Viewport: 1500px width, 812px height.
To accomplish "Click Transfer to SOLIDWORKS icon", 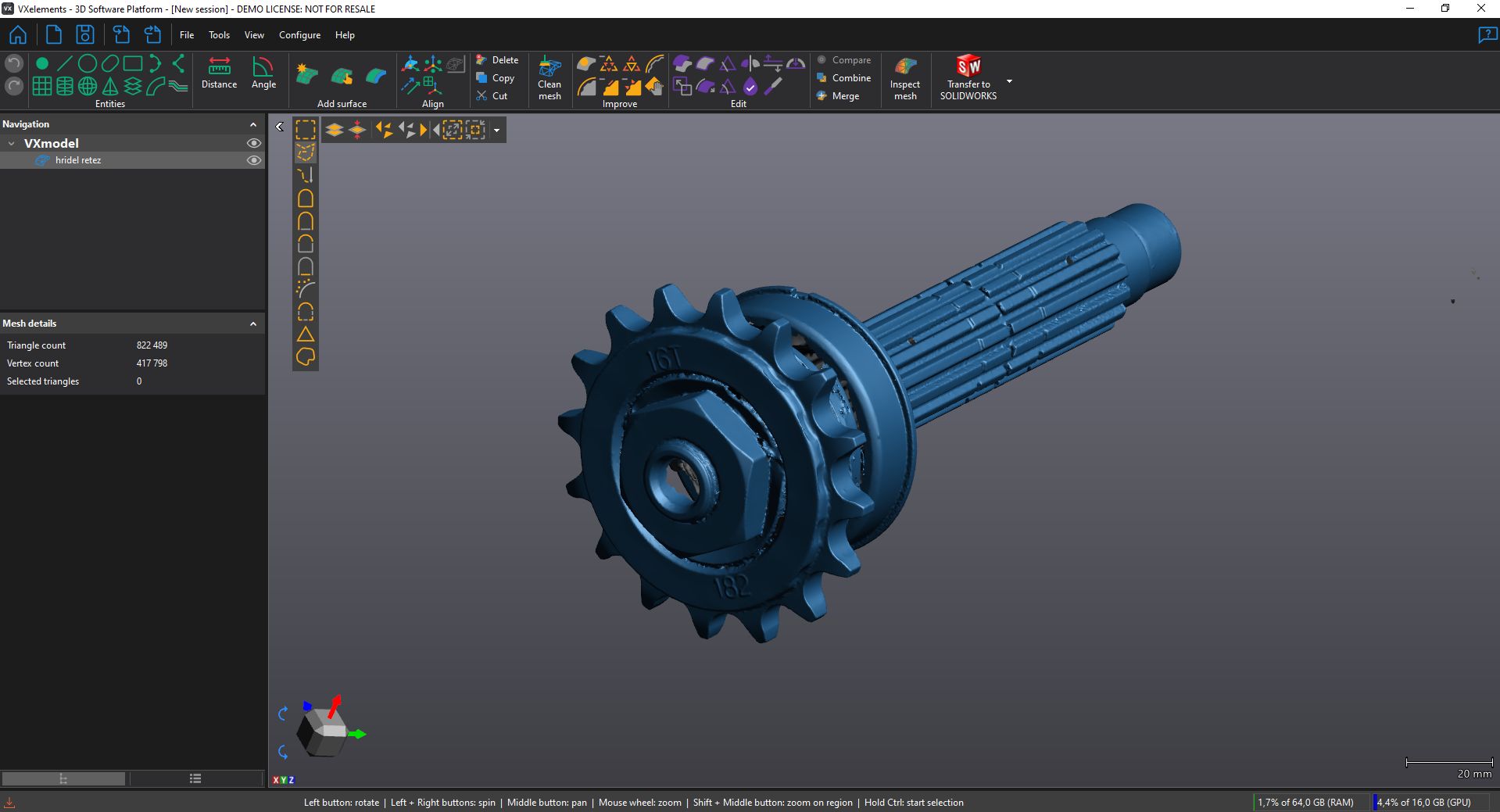I will (x=968, y=77).
